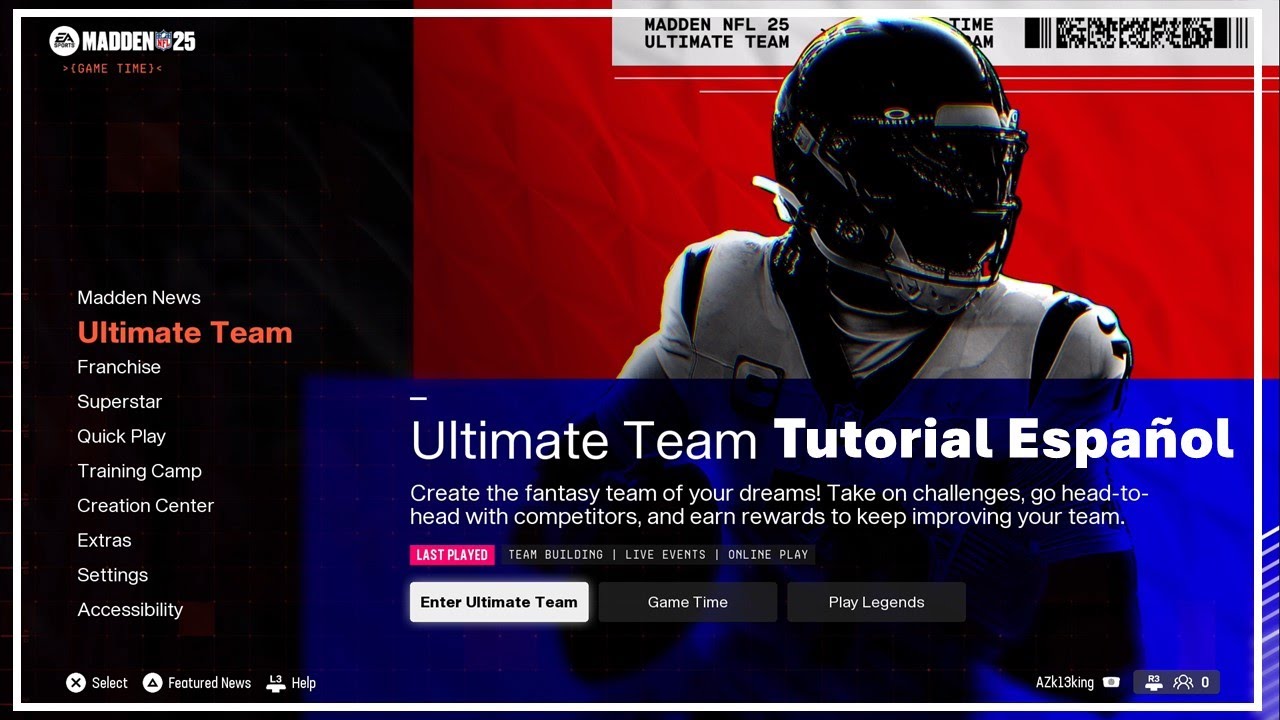Click the Play Legends button
The width and height of the screenshot is (1280, 720).
tap(876, 602)
